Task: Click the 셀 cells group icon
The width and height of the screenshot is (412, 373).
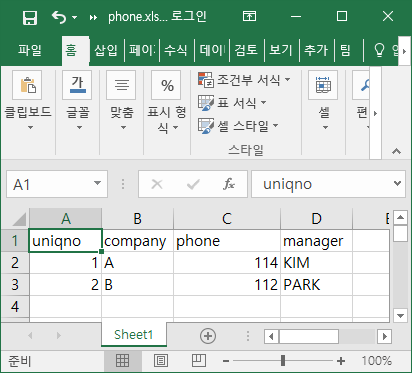Action: 323,85
